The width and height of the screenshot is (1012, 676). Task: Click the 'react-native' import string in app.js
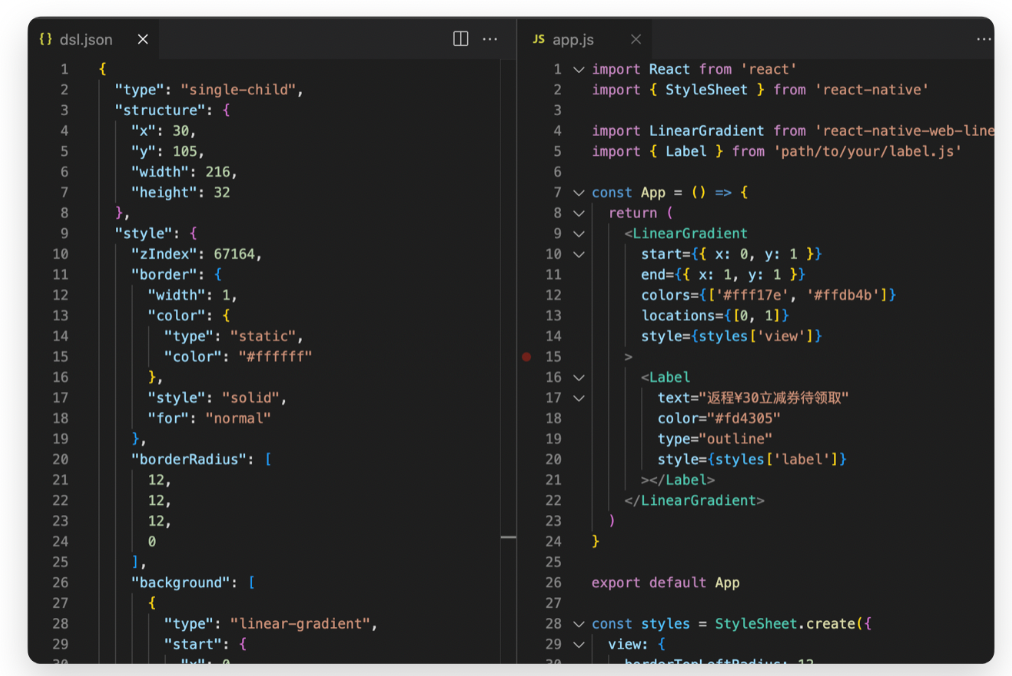(x=871, y=90)
